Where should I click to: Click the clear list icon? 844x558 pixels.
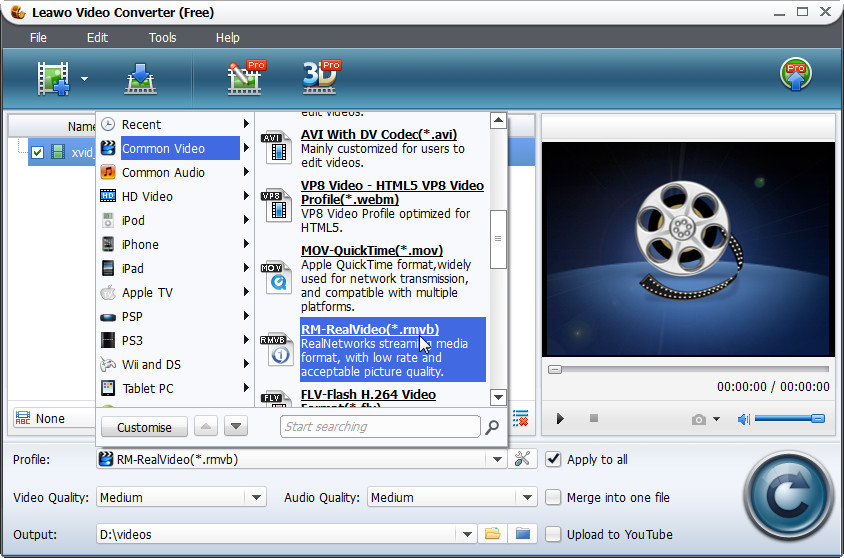pos(520,418)
